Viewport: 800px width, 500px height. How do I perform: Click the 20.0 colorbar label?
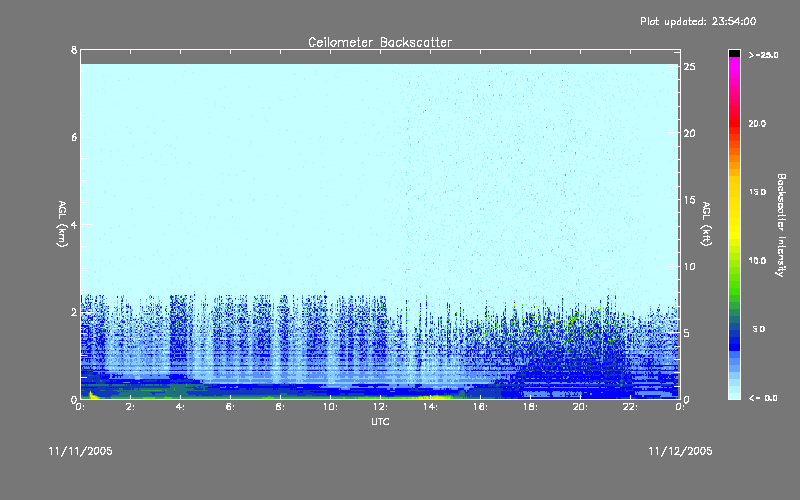tap(757, 124)
